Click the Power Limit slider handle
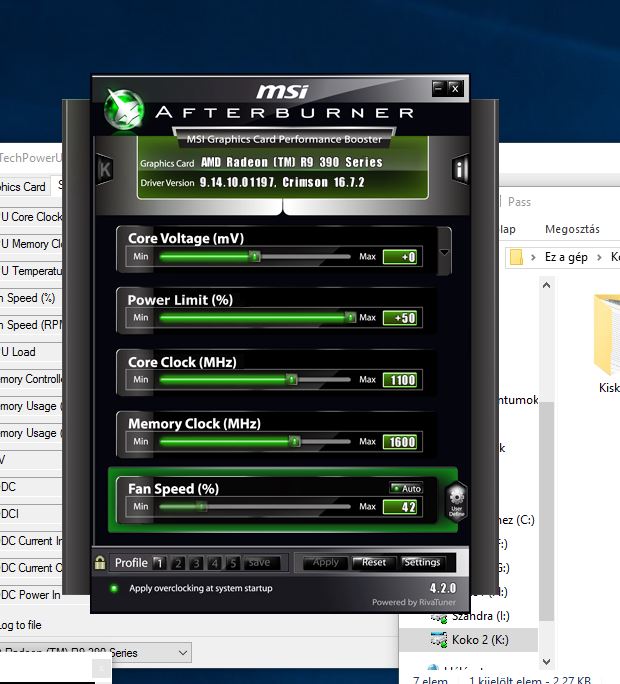Viewport: 620px width, 684px height. coord(350,317)
